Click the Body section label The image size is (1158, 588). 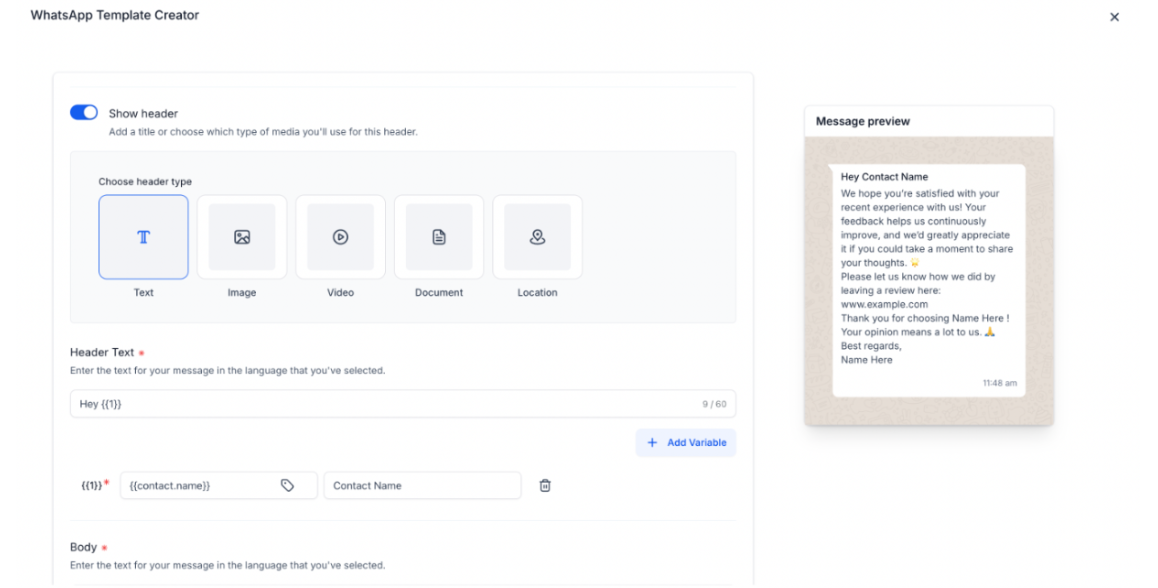tap(84, 547)
